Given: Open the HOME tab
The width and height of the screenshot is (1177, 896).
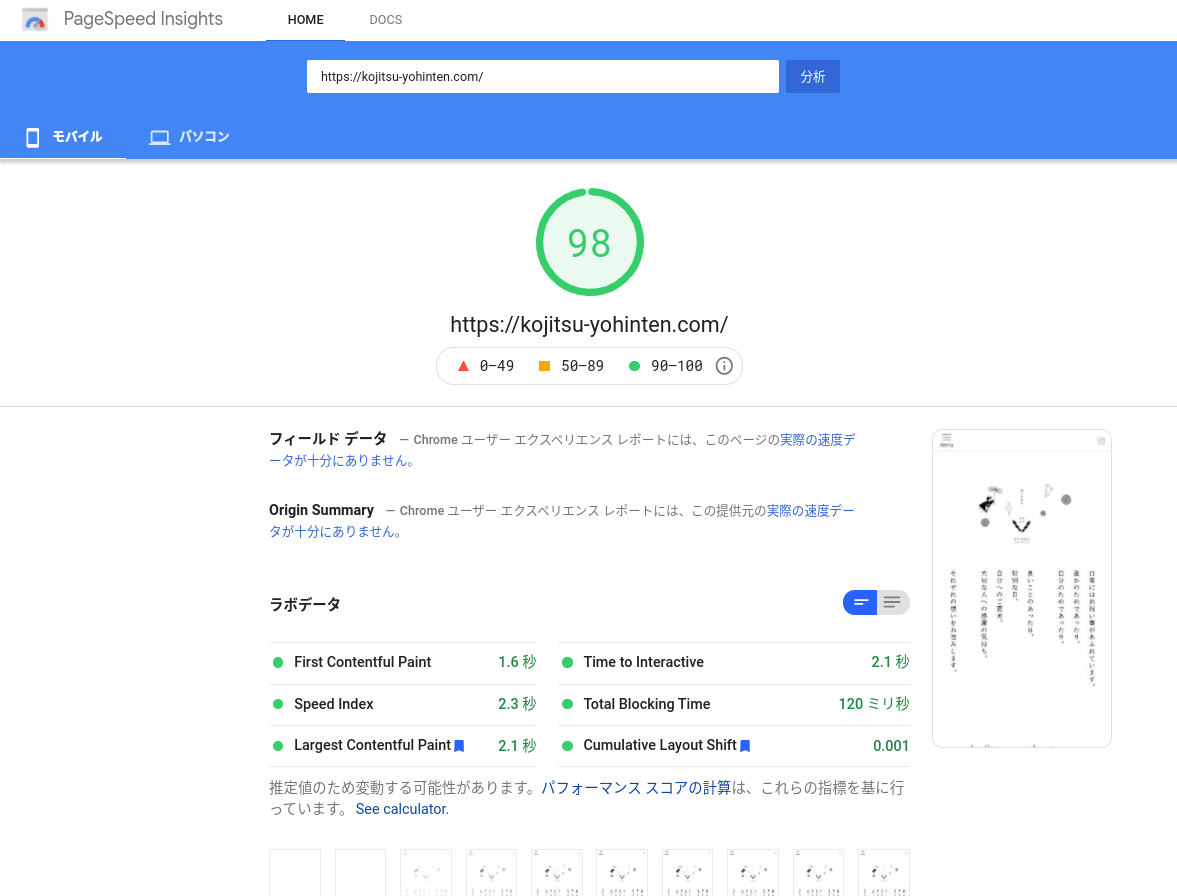Looking at the screenshot, I should [x=306, y=20].
